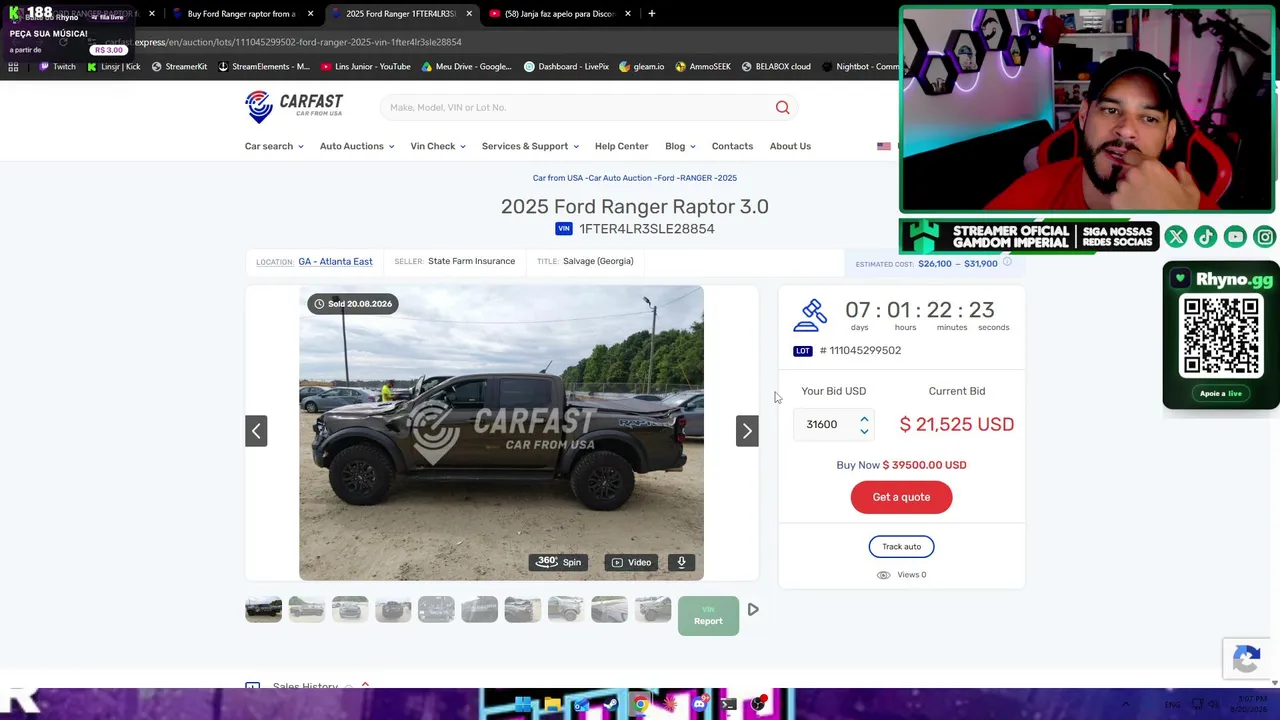The height and width of the screenshot is (720, 1280).
Task: Click the Get a quote button
Action: click(901, 497)
